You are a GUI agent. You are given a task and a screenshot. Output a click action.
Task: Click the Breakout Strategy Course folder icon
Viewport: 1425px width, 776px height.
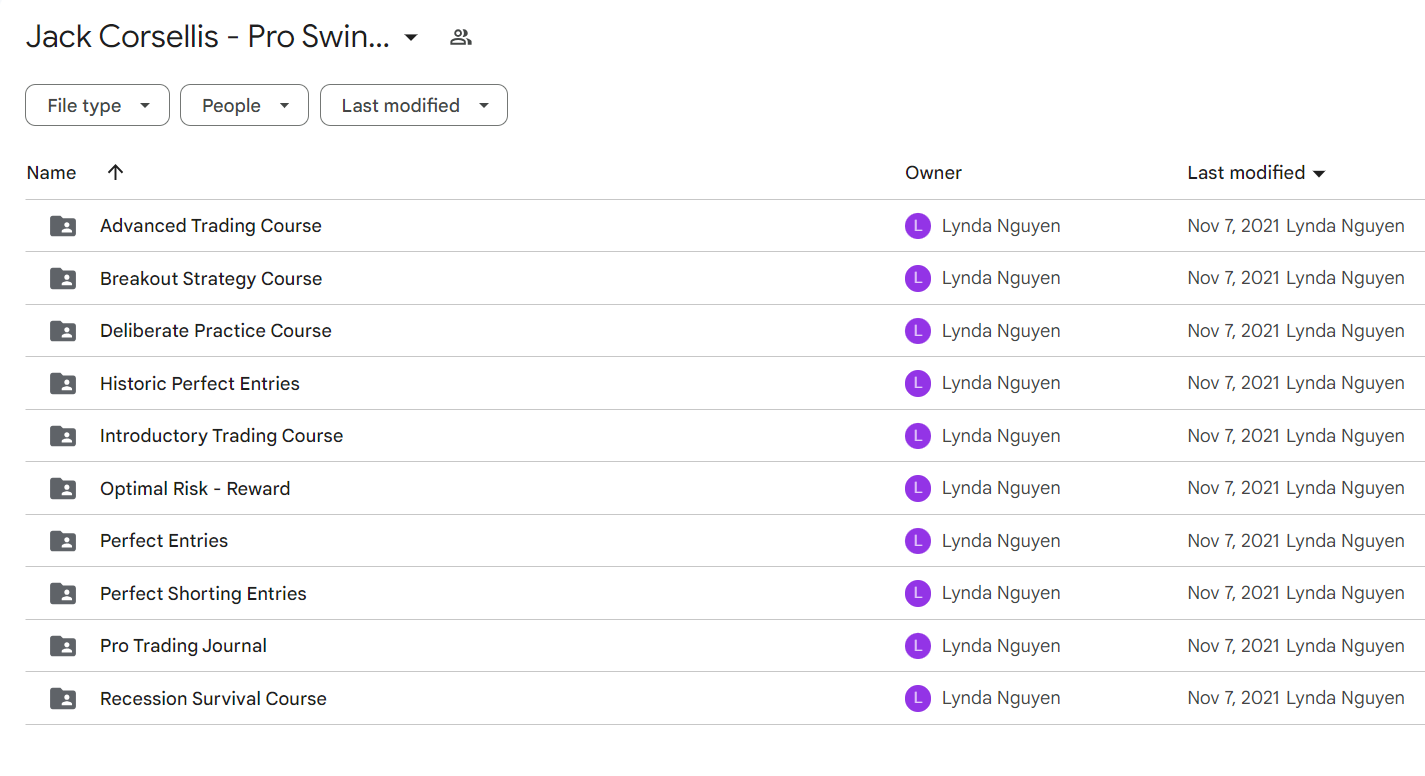[x=63, y=278]
